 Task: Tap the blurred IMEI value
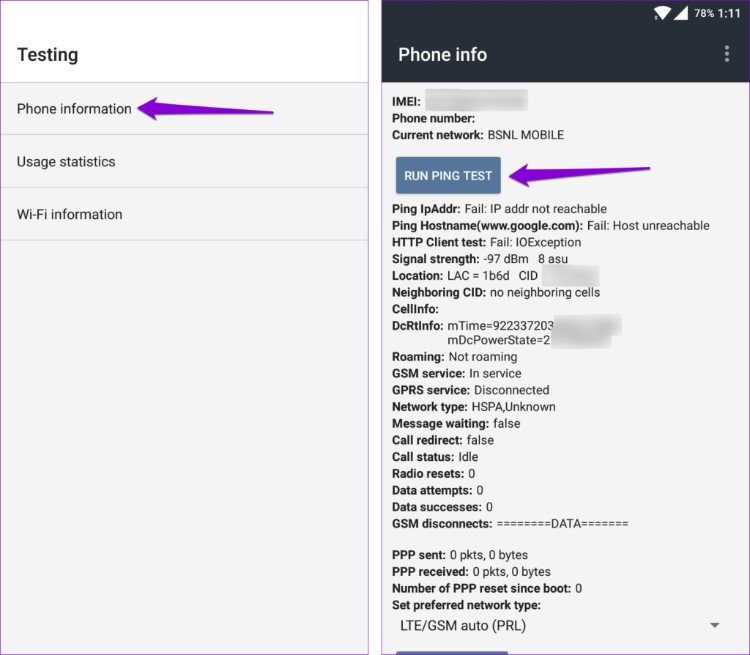click(x=475, y=100)
